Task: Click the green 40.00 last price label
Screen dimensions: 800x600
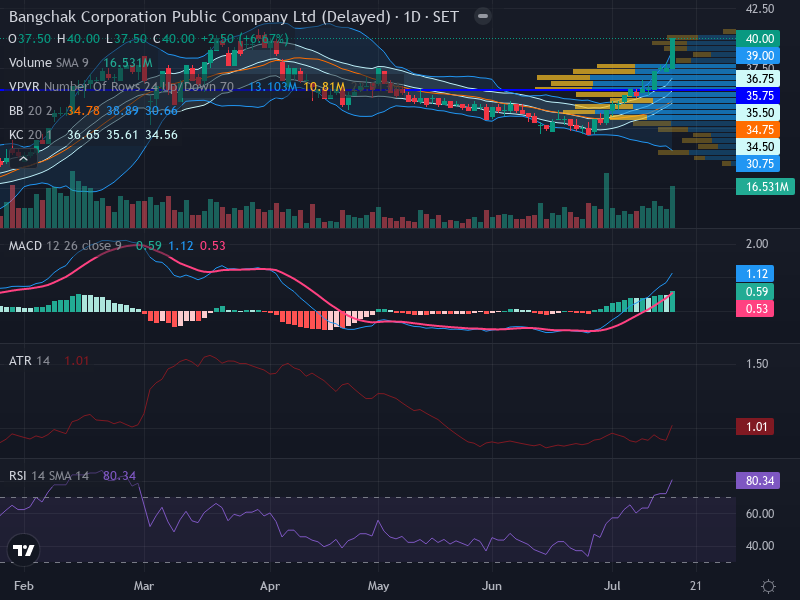Action: tap(758, 39)
